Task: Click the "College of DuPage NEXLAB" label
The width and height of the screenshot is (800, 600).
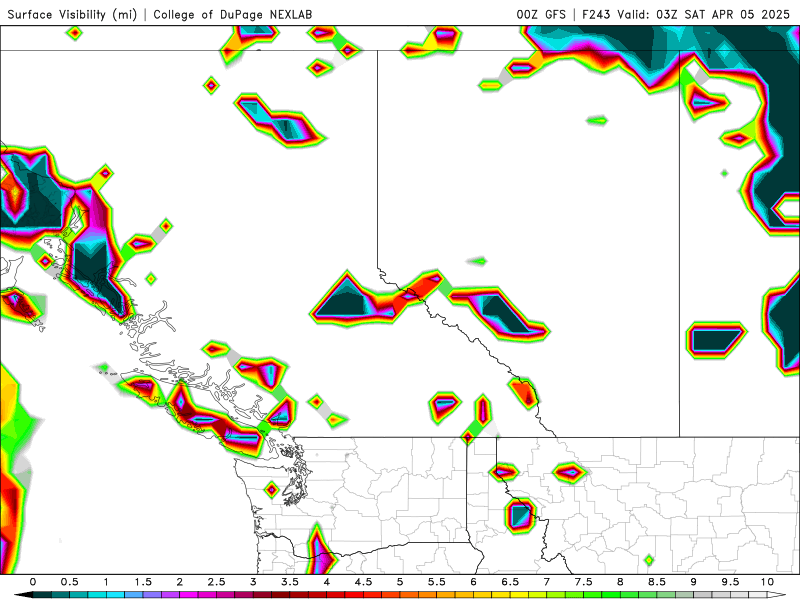Action: coord(233,14)
